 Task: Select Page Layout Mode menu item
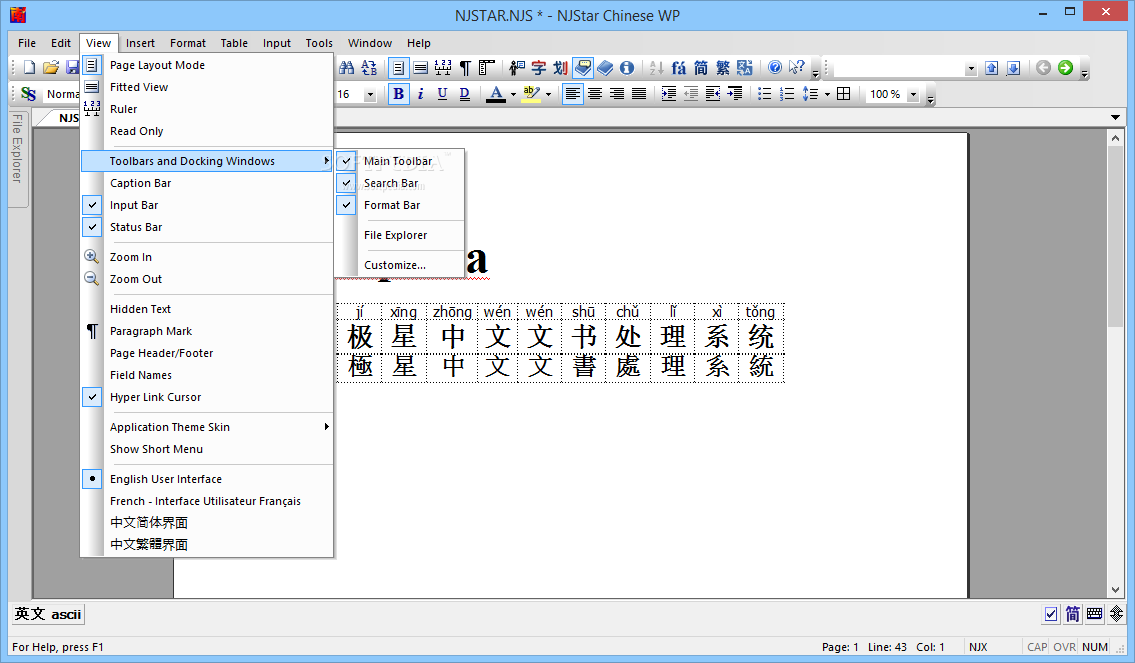(207, 65)
